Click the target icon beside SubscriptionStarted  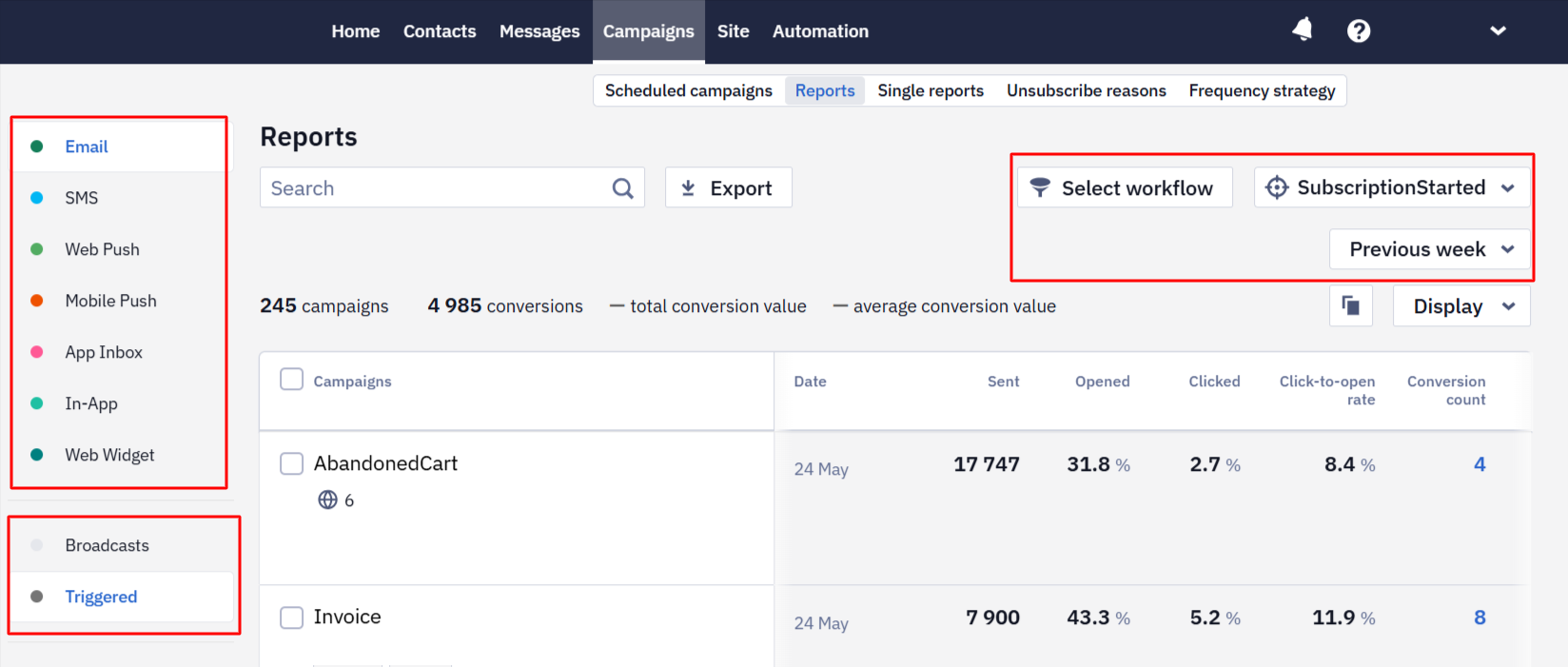[x=1277, y=187]
